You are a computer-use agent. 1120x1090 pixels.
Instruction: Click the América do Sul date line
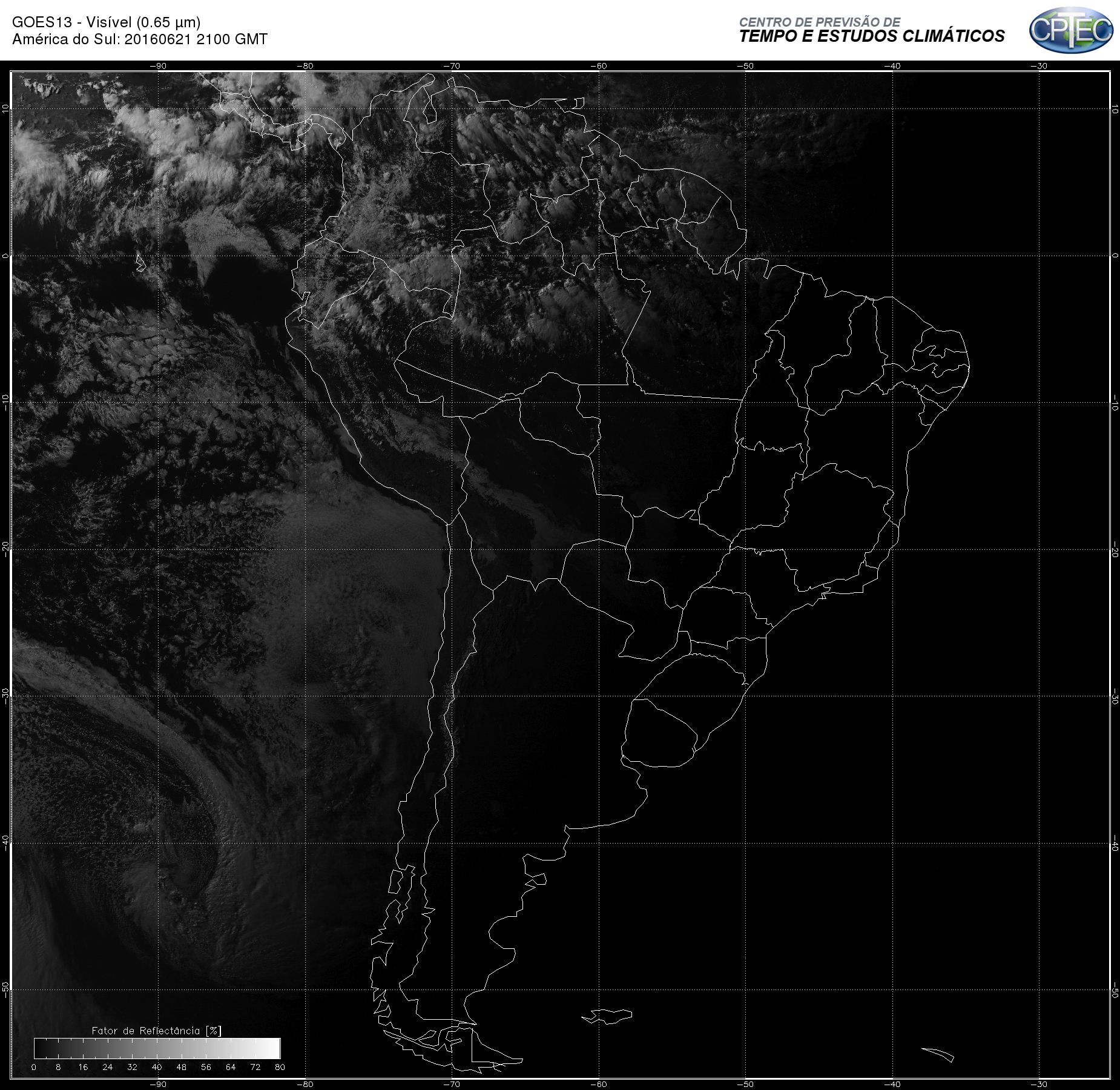coord(140,39)
